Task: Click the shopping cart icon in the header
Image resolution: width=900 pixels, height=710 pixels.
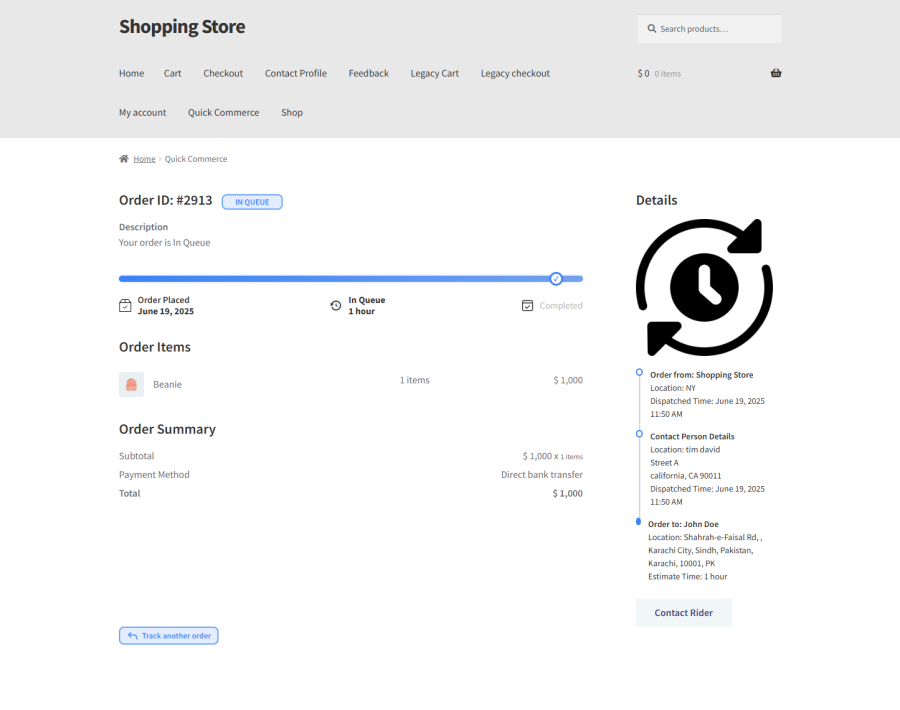Action: click(x=776, y=72)
